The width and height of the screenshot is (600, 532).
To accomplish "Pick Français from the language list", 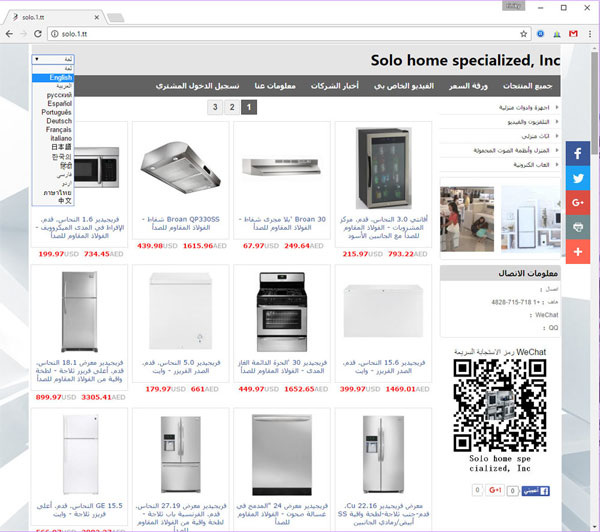I will click(53, 130).
